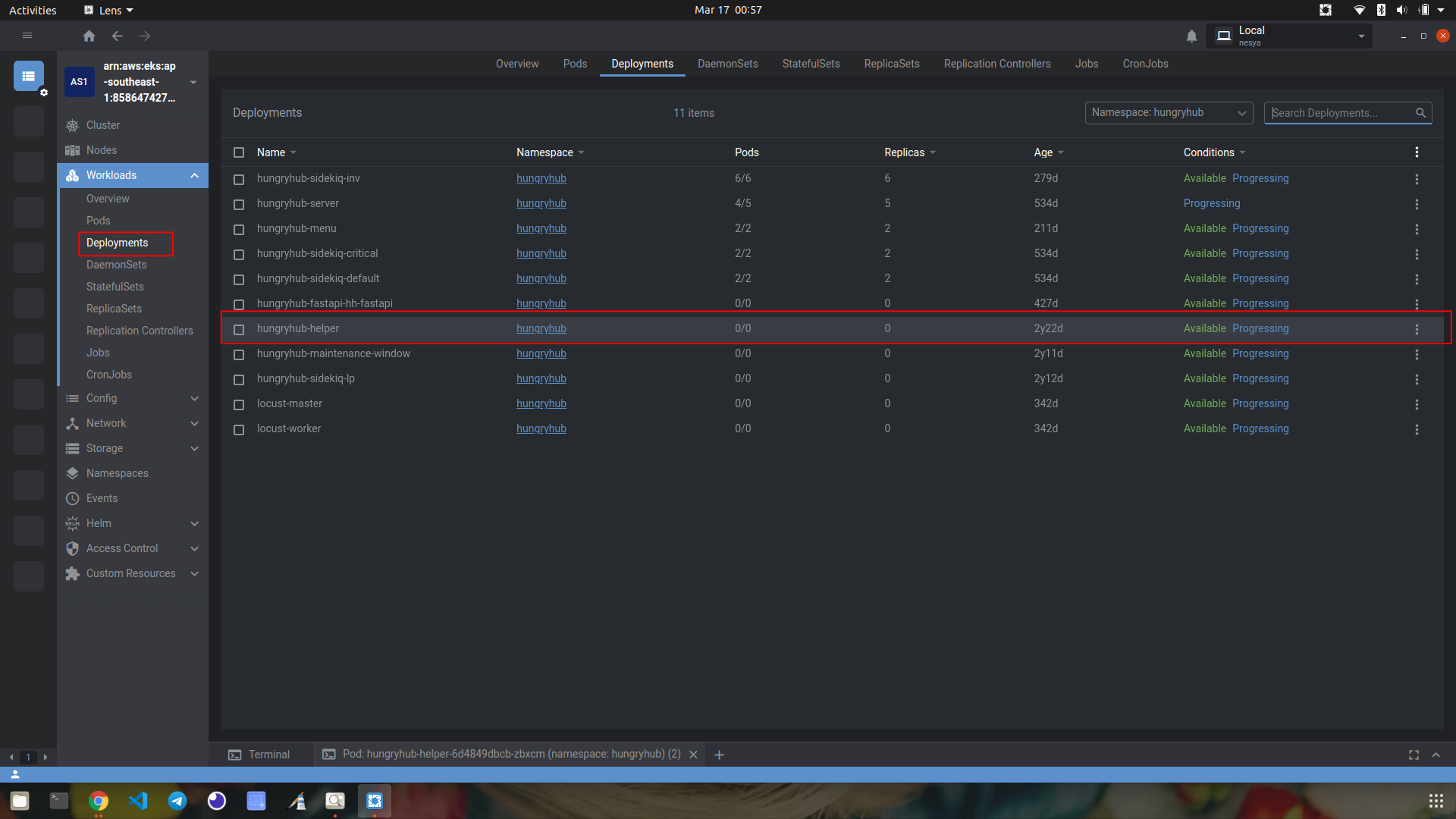The width and height of the screenshot is (1456, 819).
Task: Open the Terminal tab in bottom dock
Action: coord(259,755)
